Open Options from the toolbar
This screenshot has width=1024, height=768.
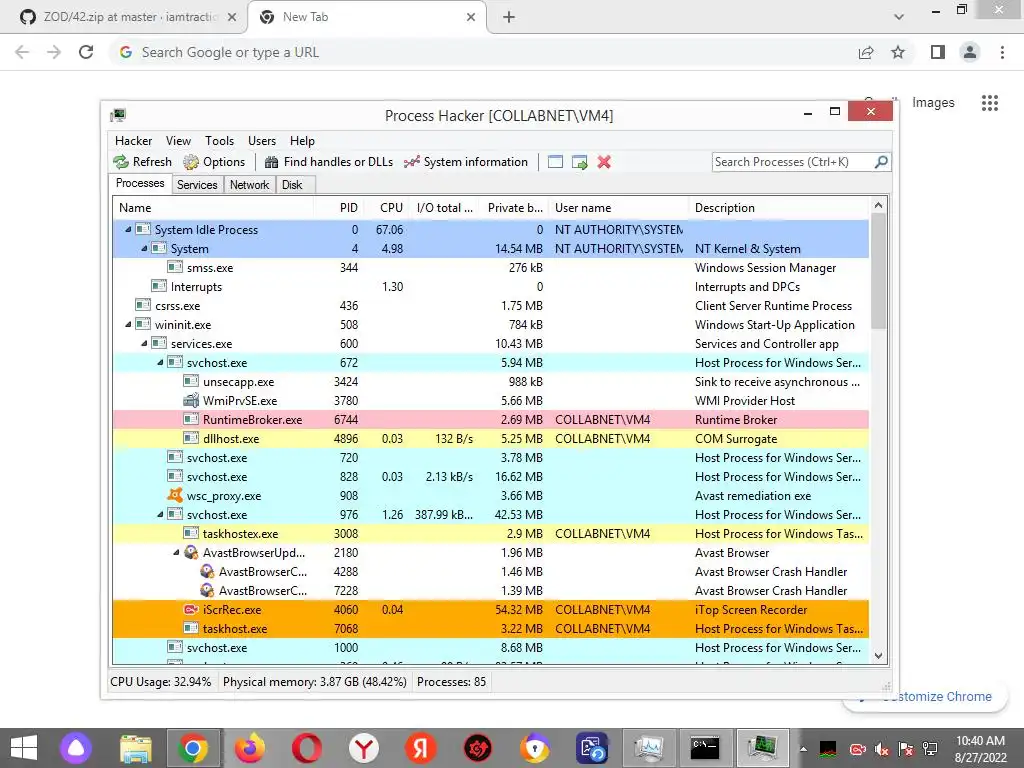pos(214,162)
